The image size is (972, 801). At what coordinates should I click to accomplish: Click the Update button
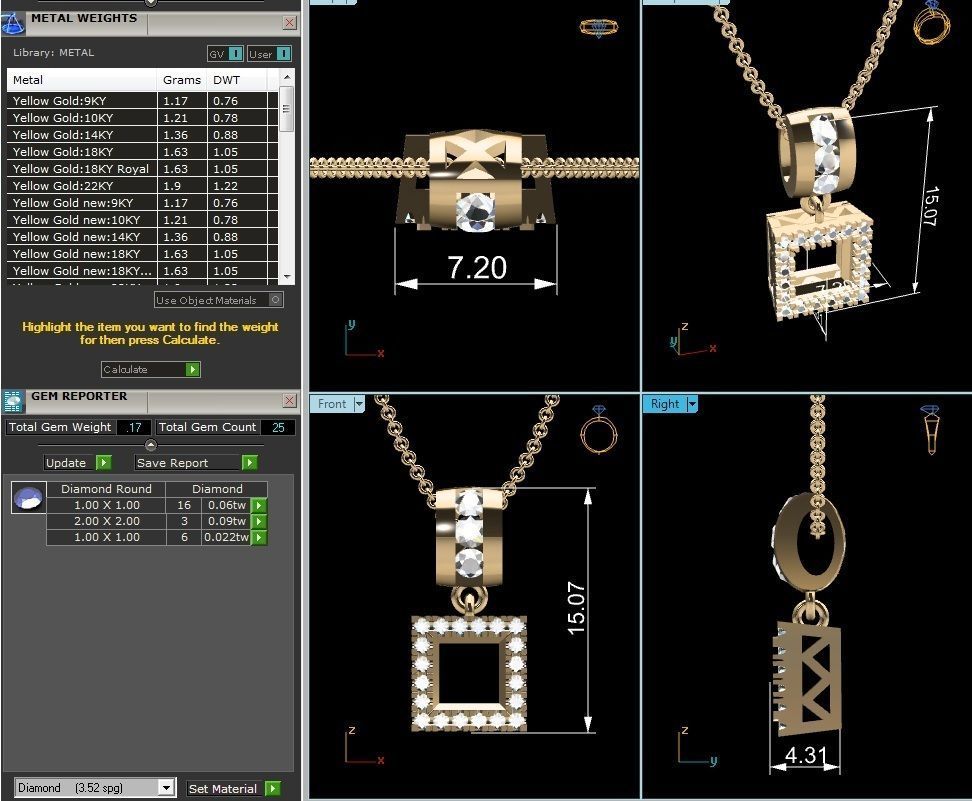[x=78, y=462]
